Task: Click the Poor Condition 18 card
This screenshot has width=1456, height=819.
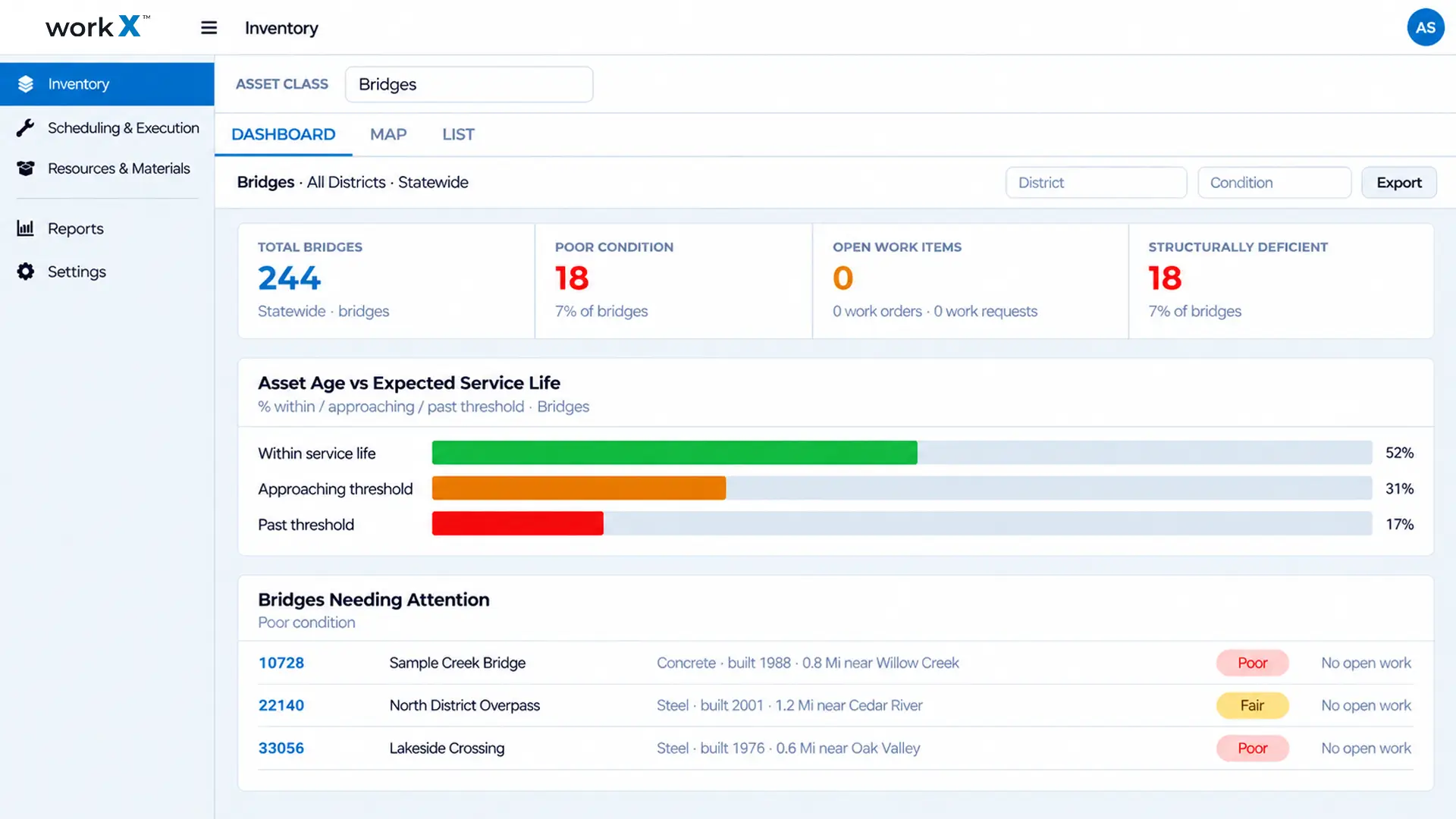Action: 673,281
